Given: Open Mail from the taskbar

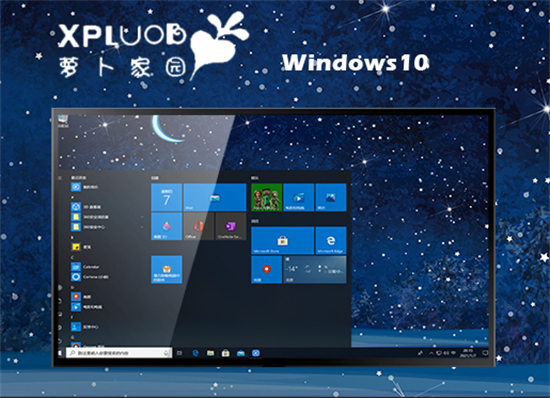Looking at the screenshot, I should point(241,353).
